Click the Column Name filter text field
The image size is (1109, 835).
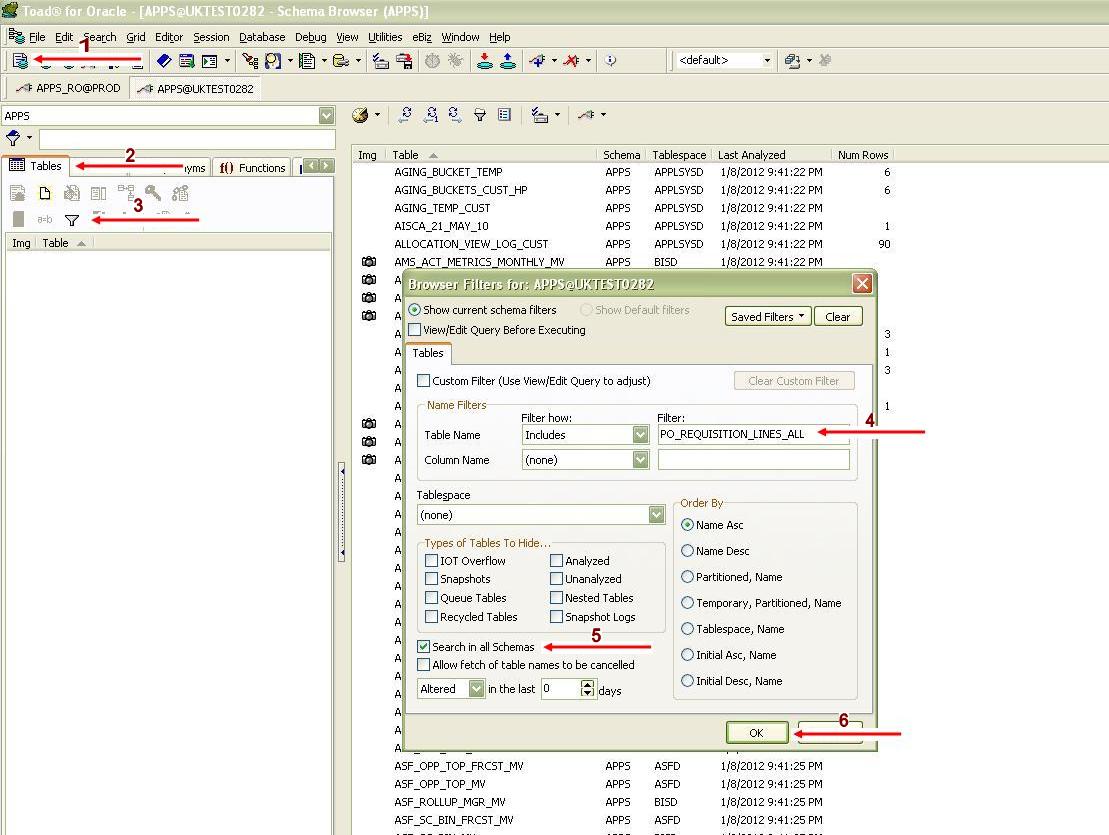753,460
